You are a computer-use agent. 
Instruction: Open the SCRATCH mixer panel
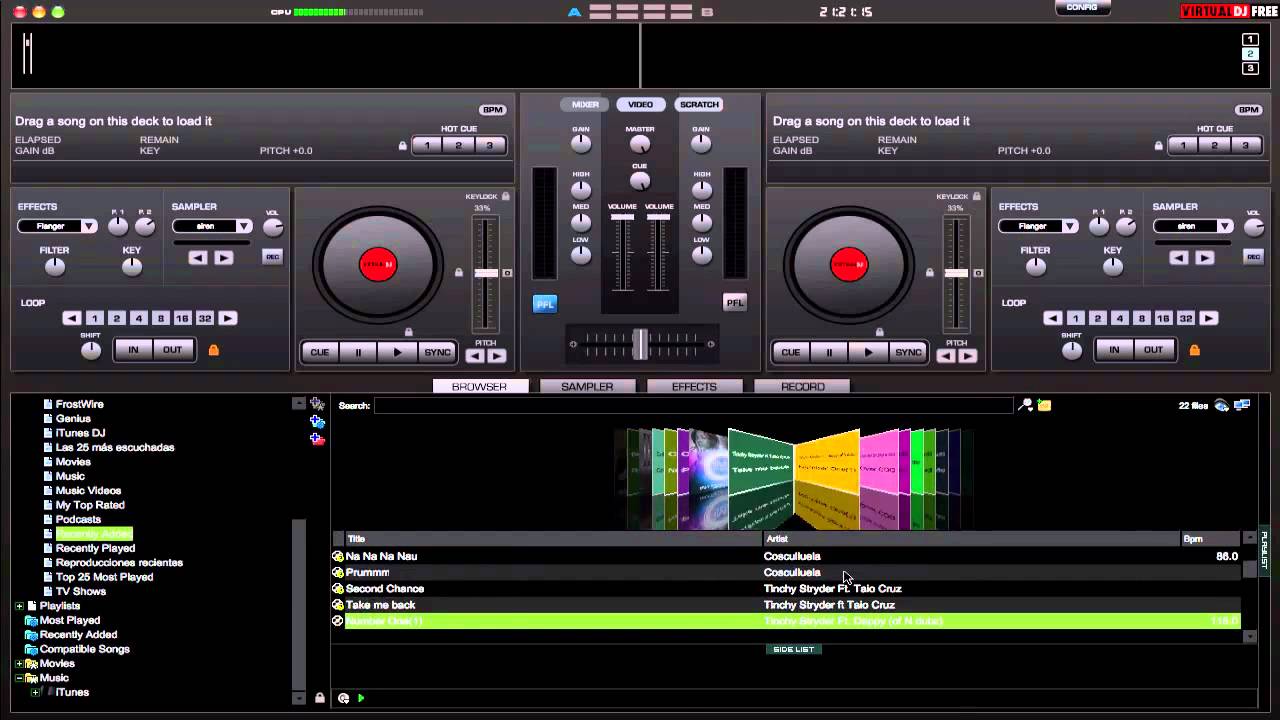[699, 104]
